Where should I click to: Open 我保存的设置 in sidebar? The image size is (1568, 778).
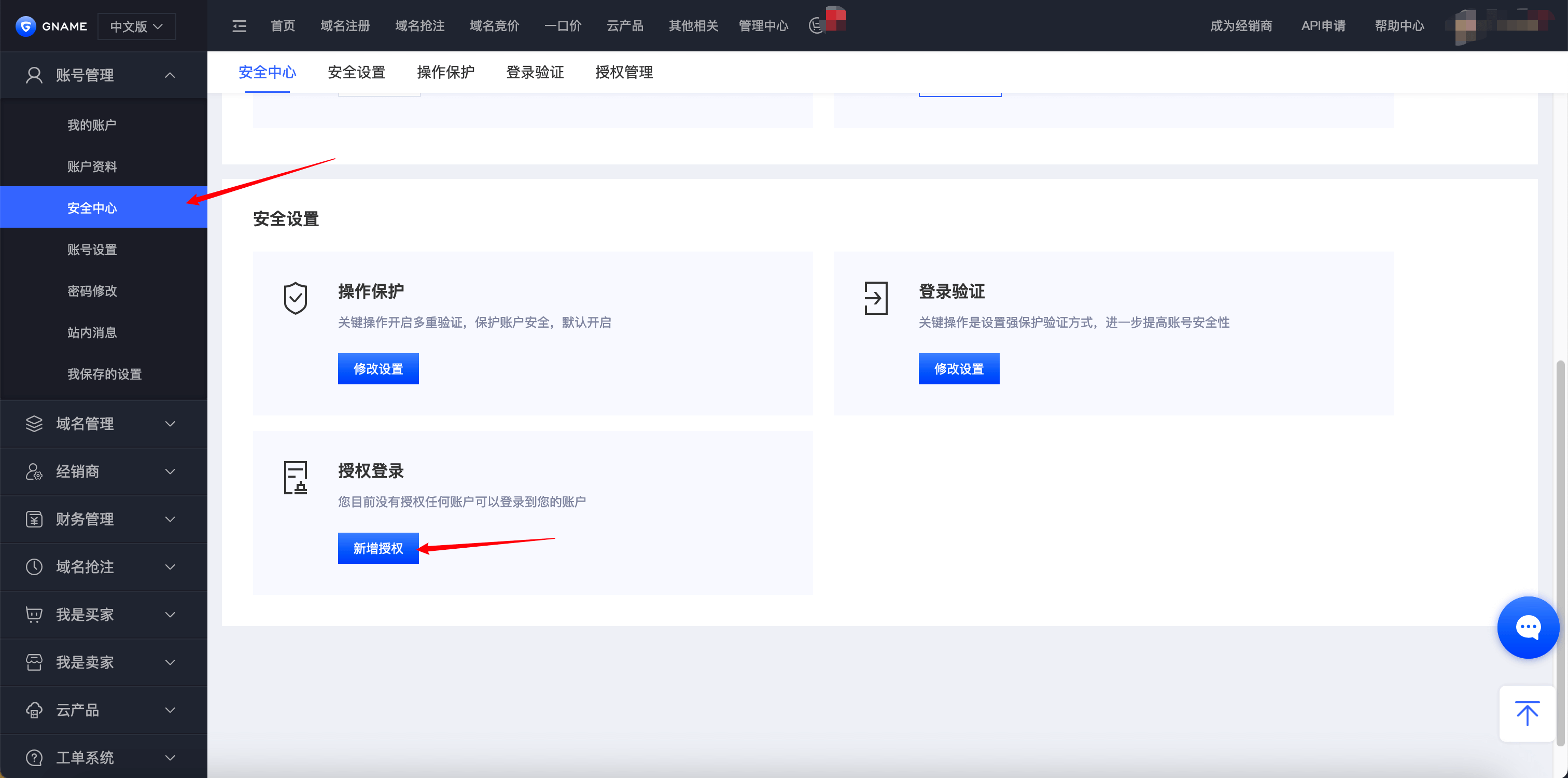coord(104,374)
